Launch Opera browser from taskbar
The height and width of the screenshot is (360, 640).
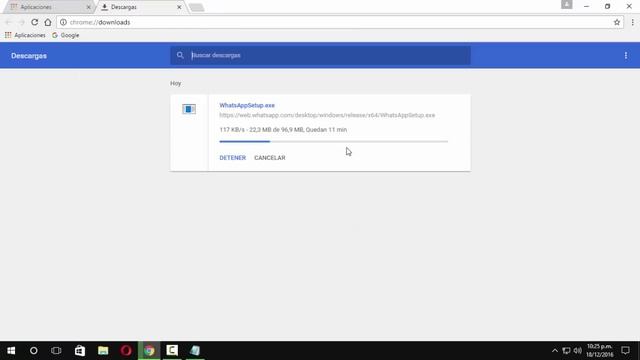(x=126, y=351)
